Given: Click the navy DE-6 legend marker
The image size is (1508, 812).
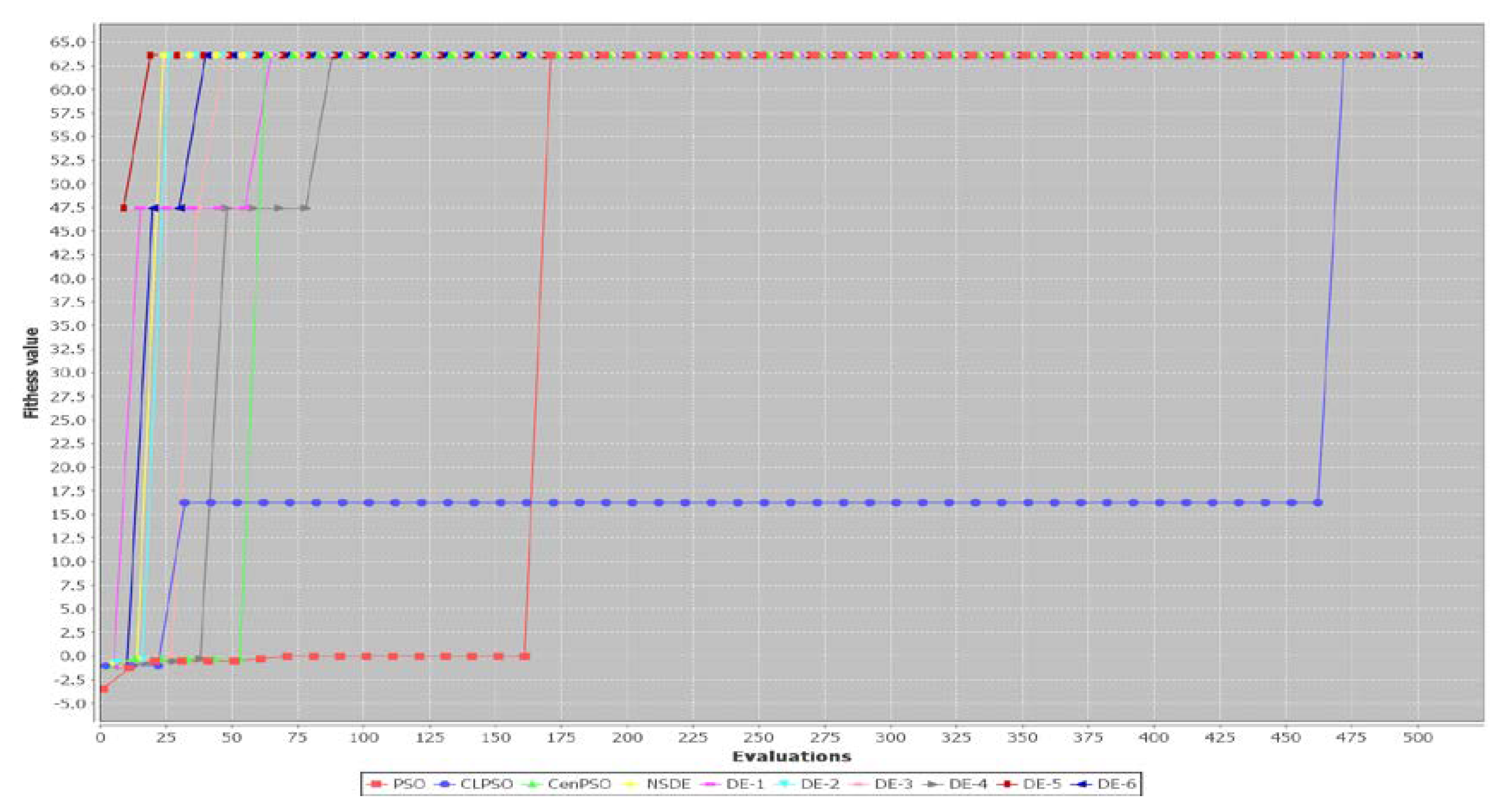Looking at the screenshot, I should 1082,784.
